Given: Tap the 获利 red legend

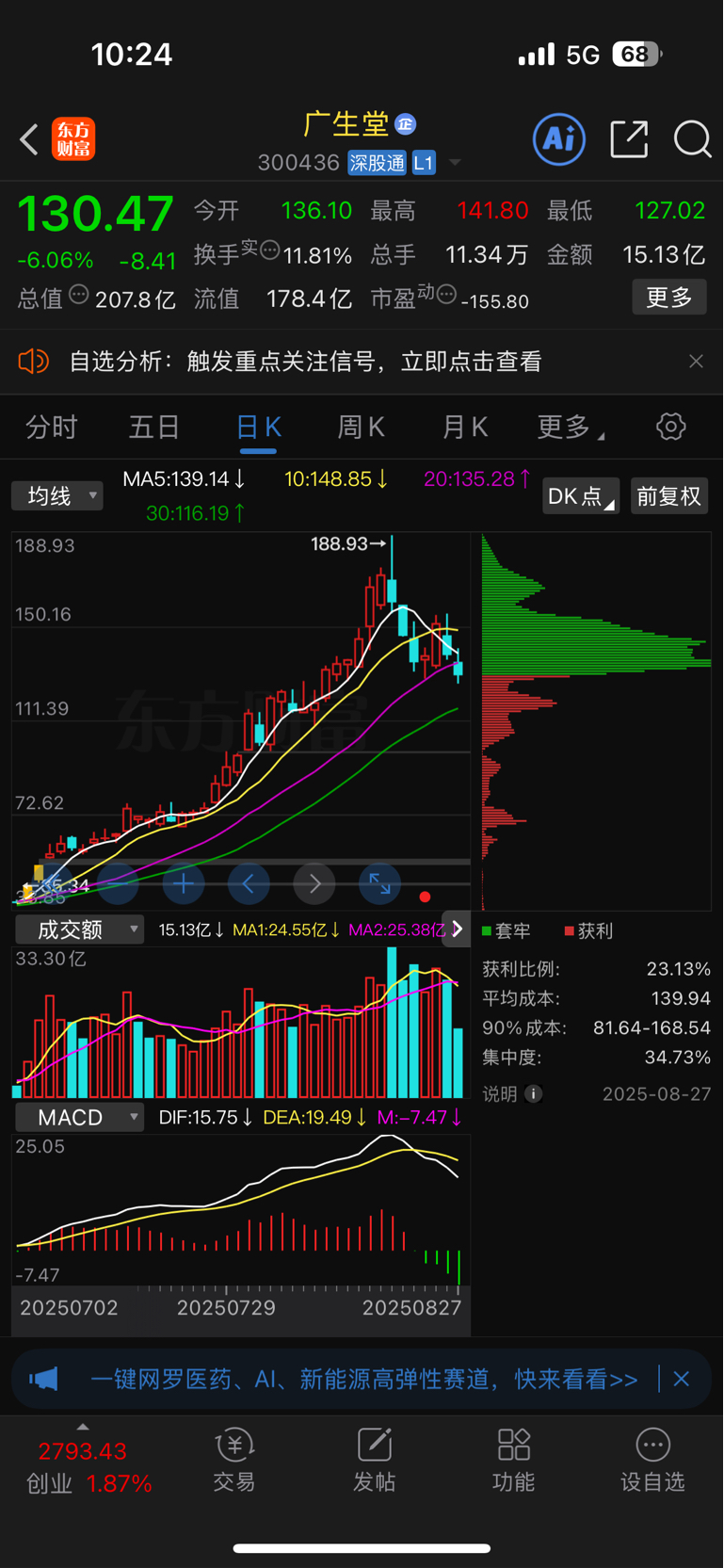Looking at the screenshot, I should 588,930.
